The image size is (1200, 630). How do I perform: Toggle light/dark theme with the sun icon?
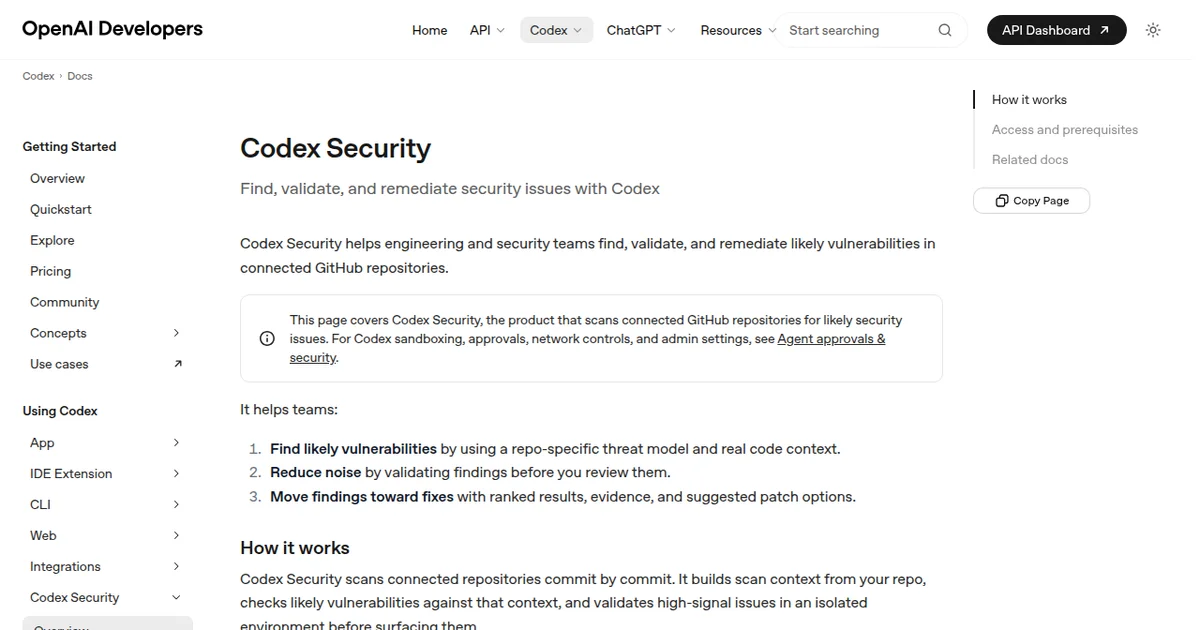pyautogui.click(x=1152, y=30)
